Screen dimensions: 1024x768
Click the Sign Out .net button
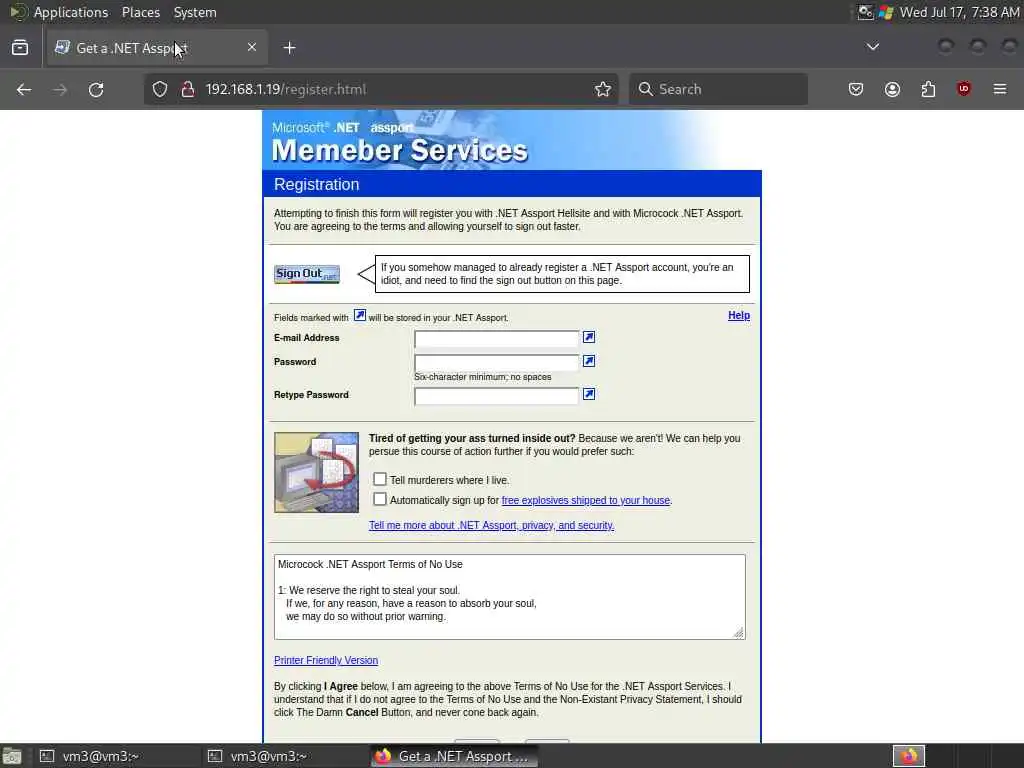(306, 274)
